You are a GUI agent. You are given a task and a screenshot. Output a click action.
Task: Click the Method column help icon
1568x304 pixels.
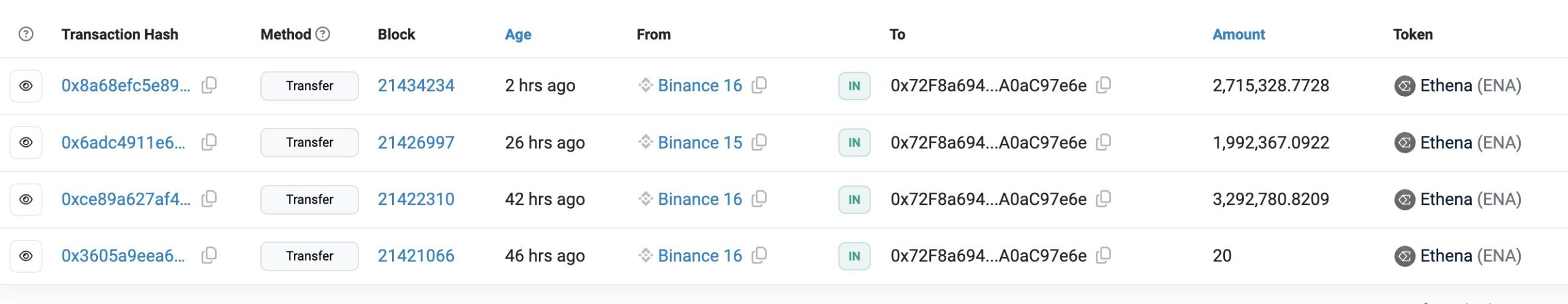323,34
